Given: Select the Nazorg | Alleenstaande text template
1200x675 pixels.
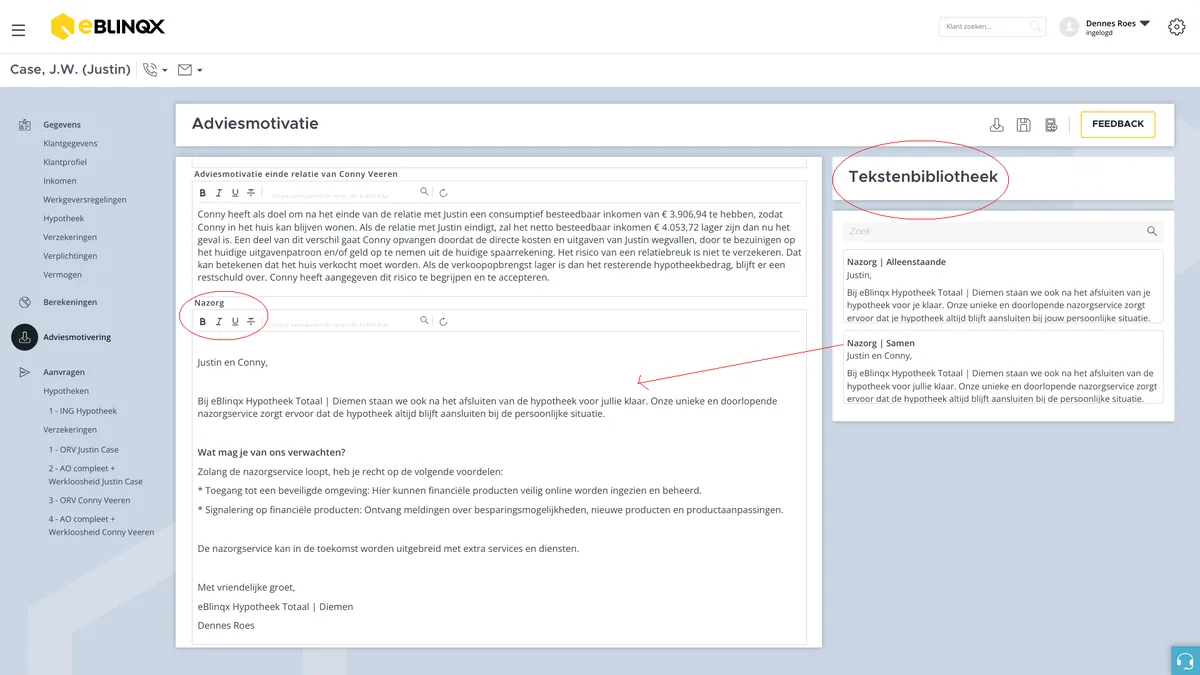Looking at the screenshot, I should pos(1003,287).
